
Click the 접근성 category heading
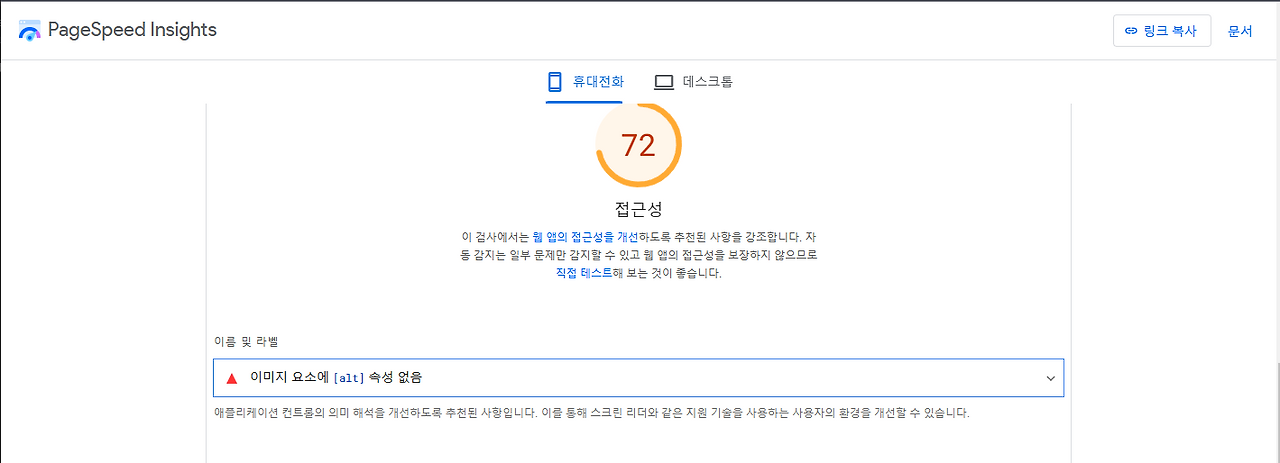pos(638,209)
